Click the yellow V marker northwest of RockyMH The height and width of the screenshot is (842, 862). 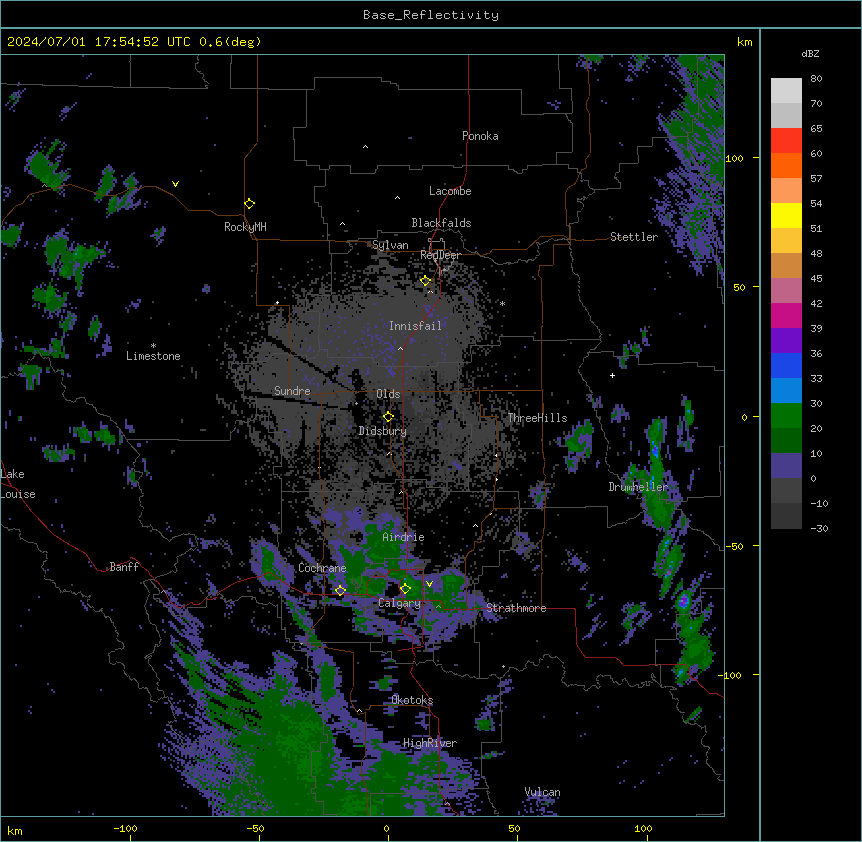175,184
